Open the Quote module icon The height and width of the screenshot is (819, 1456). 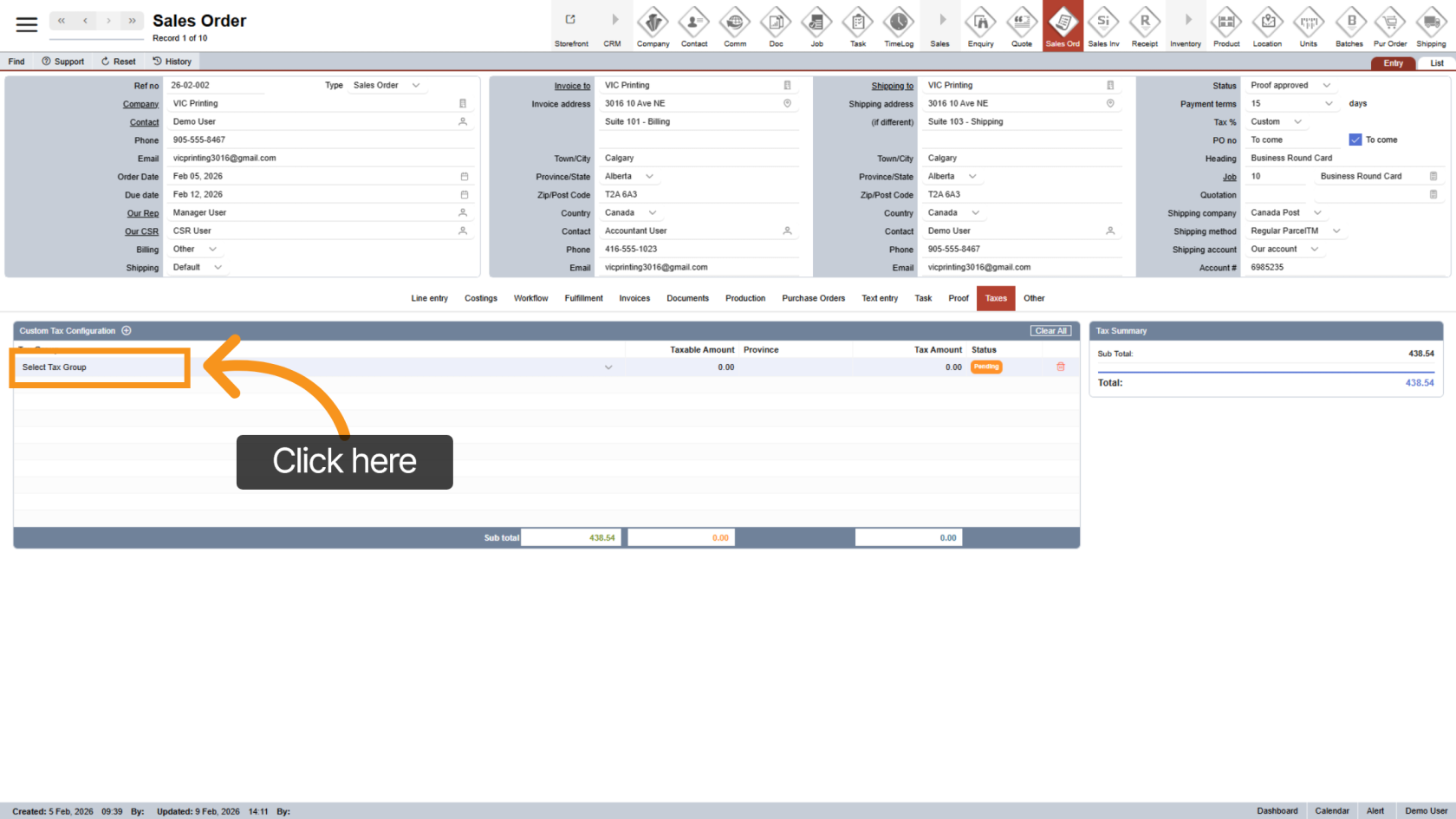pos(1022,26)
